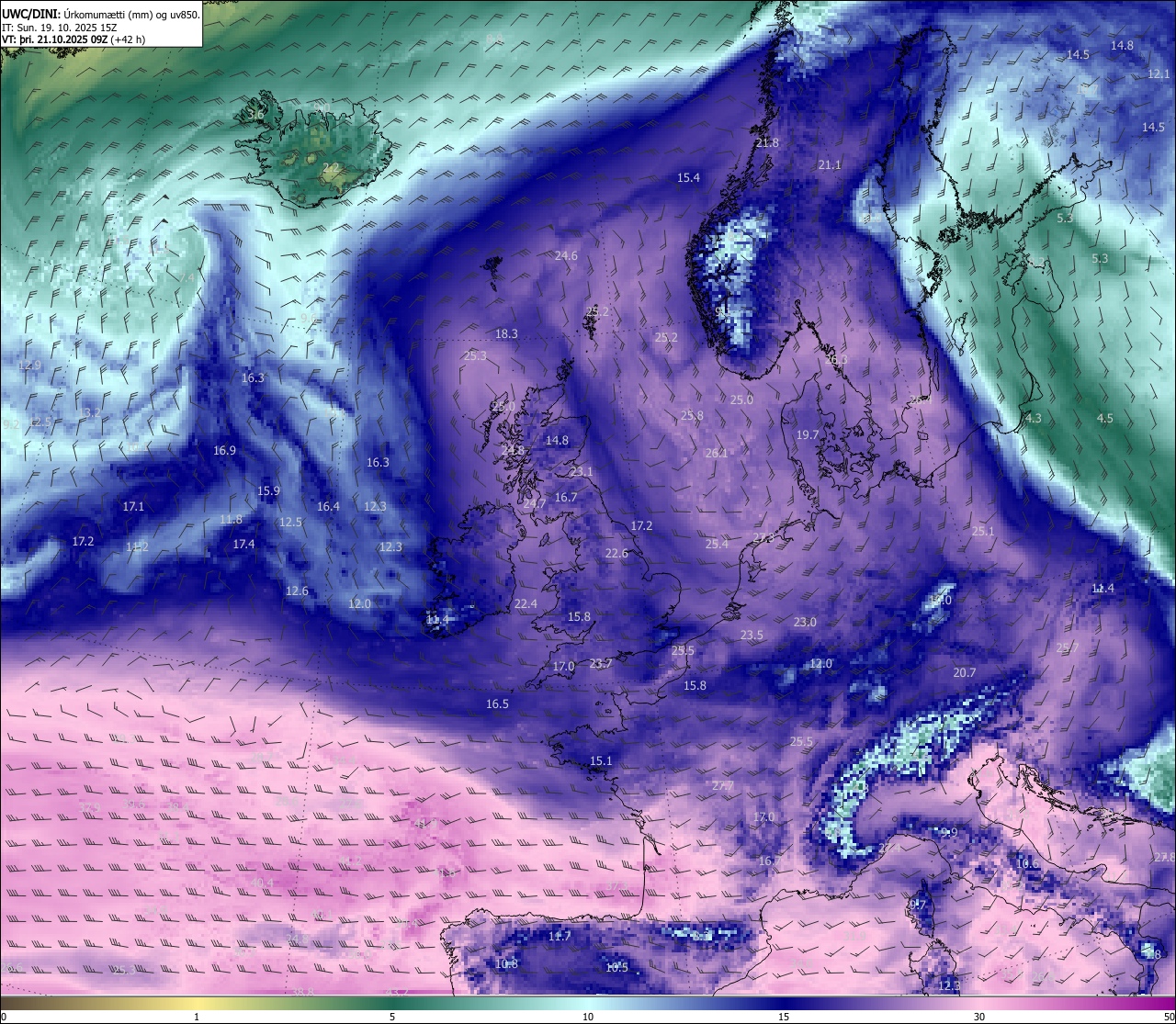Click the value 17.4 in the Atlantic
The height and width of the screenshot is (1024, 1176).
point(243,544)
